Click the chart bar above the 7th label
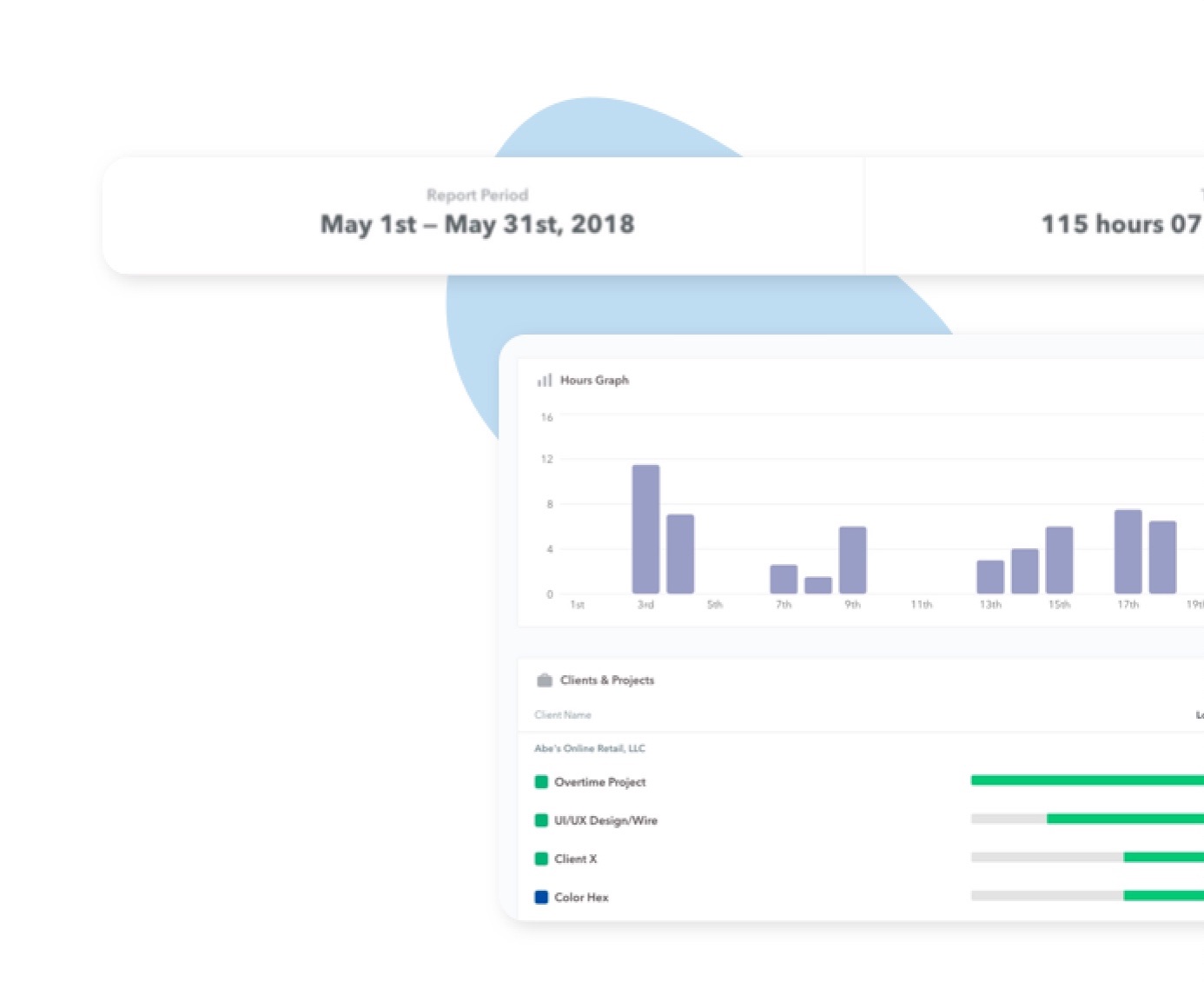This screenshot has height=982, width=1204. [784, 580]
